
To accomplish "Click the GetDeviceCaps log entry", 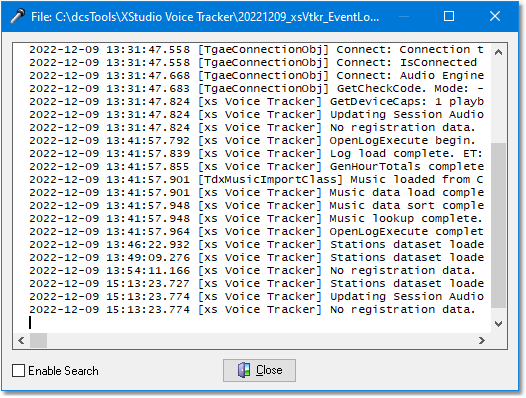I will point(256,101).
